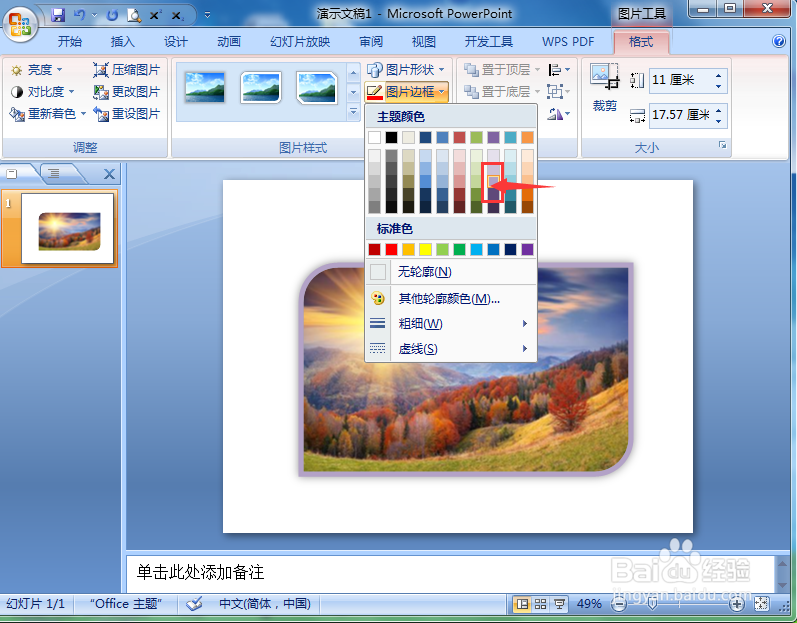The width and height of the screenshot is (797, 623).
Task: Apply the third picture style thumbnail
Action: pos(317,88)
